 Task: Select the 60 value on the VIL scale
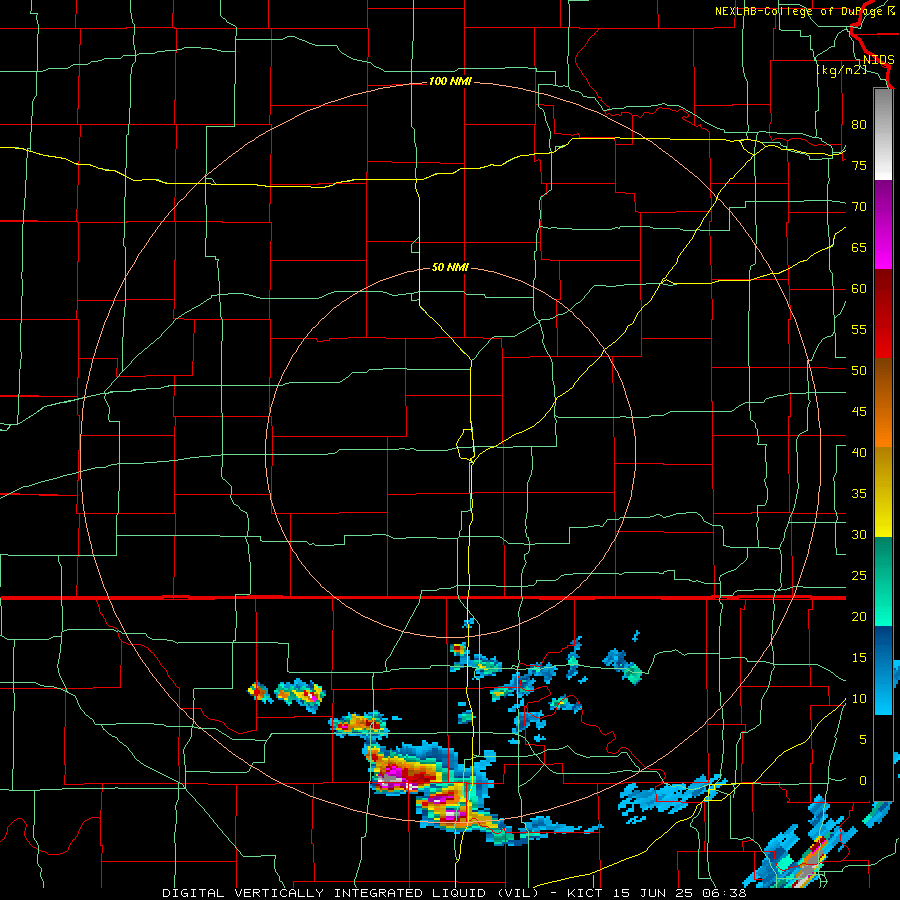859,289
